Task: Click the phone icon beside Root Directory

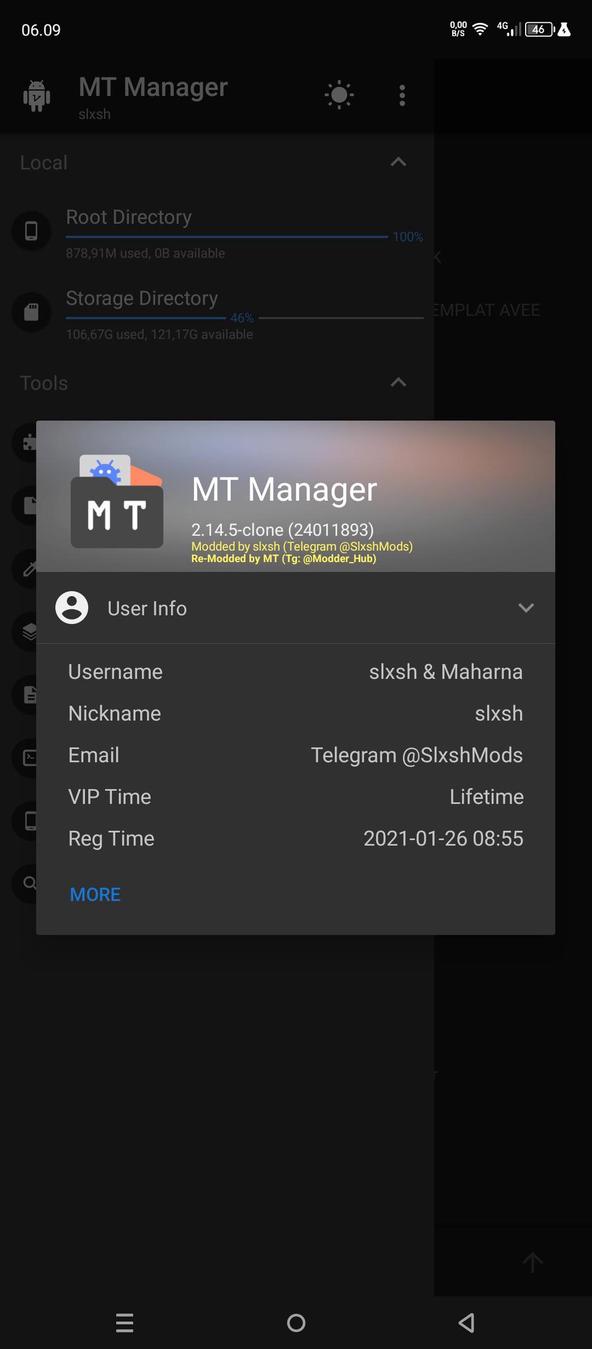Action: pyautogui.click(x=31, y=231)
